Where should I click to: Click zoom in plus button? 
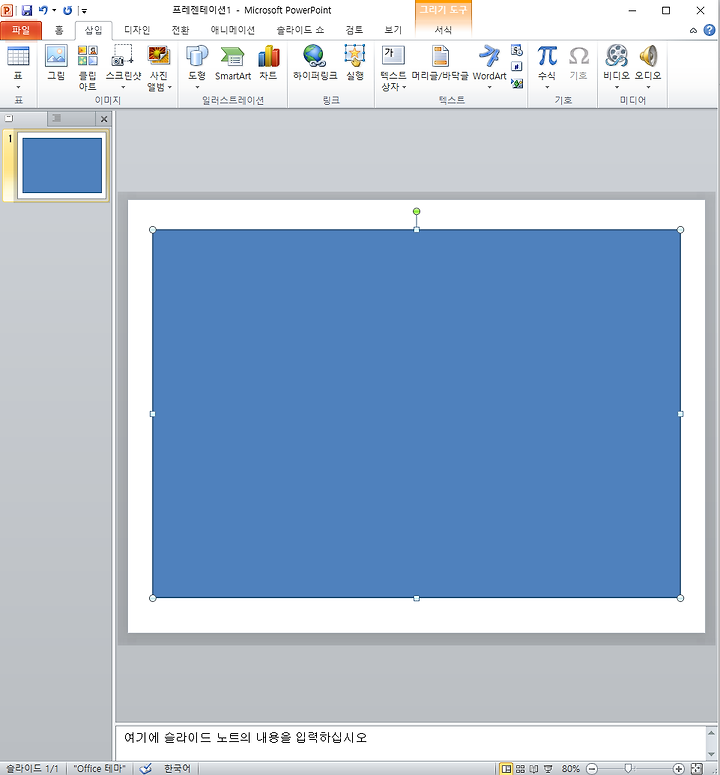tap(679, 769)
